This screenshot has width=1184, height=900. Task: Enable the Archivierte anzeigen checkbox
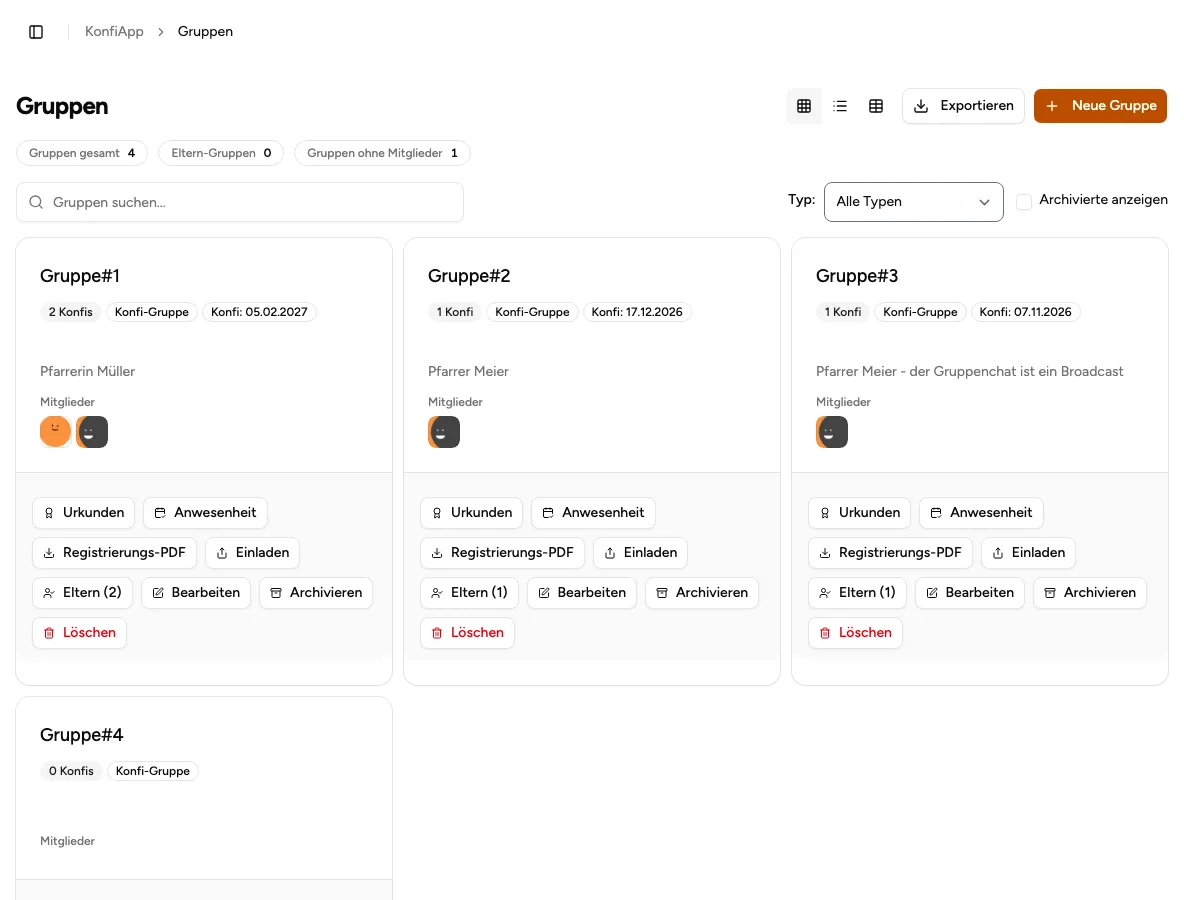tap(1024, 202)
